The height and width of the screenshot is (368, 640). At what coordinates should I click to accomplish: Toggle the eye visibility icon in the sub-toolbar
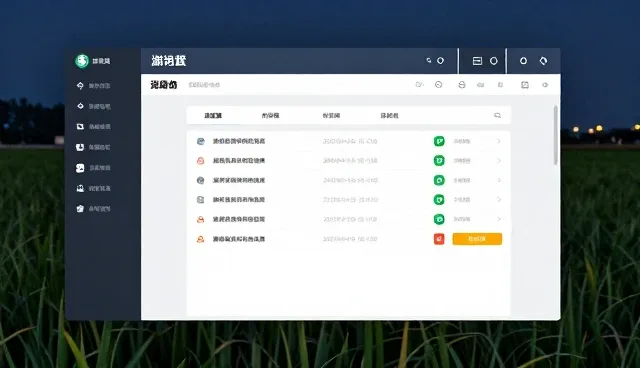pyautogui.click(x=545, y=85)
